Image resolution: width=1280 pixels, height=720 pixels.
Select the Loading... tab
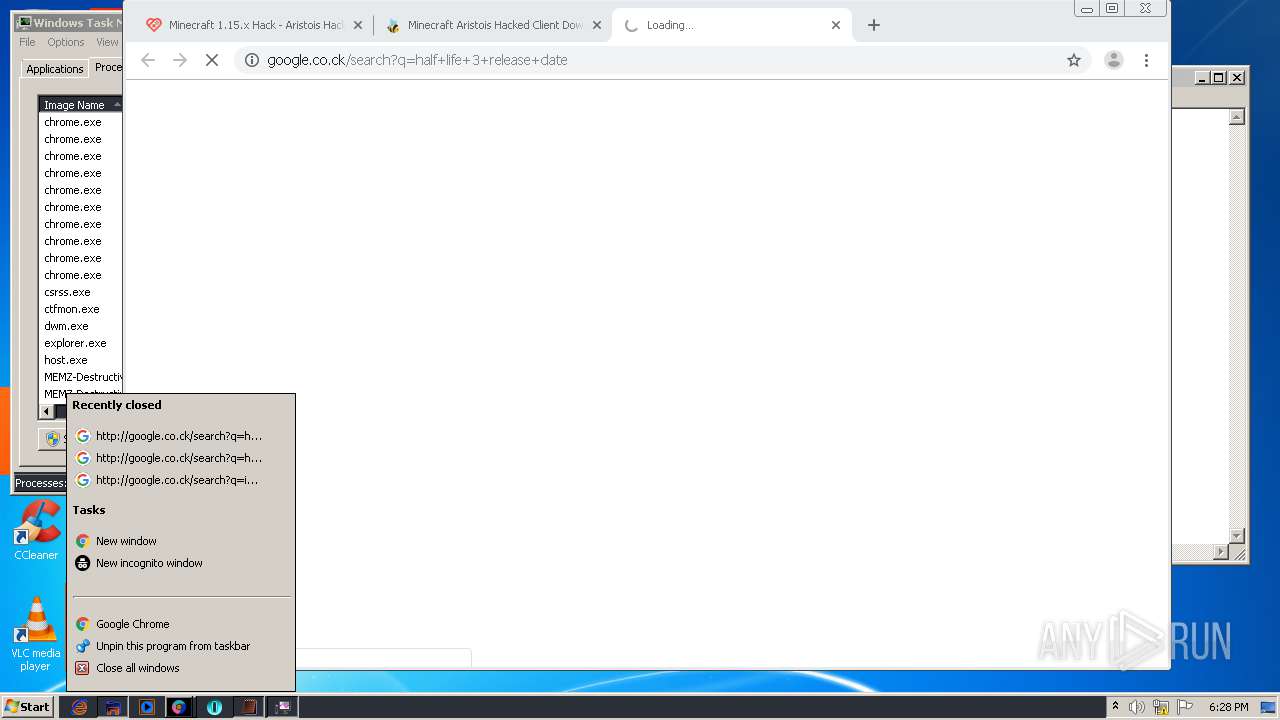click(x=731, y=25)
